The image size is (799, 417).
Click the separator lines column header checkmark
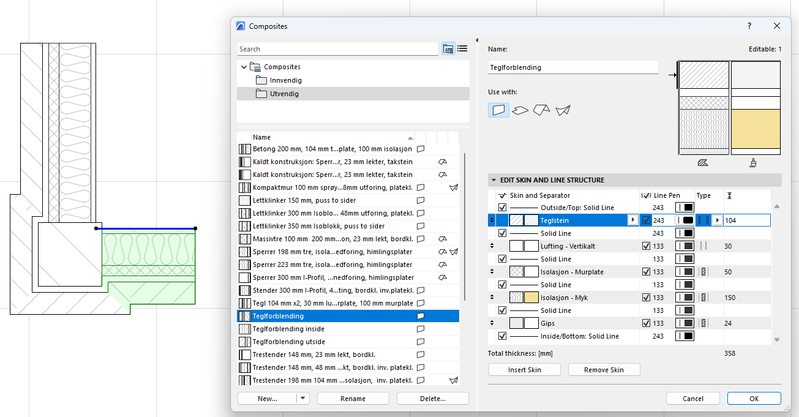502,196
